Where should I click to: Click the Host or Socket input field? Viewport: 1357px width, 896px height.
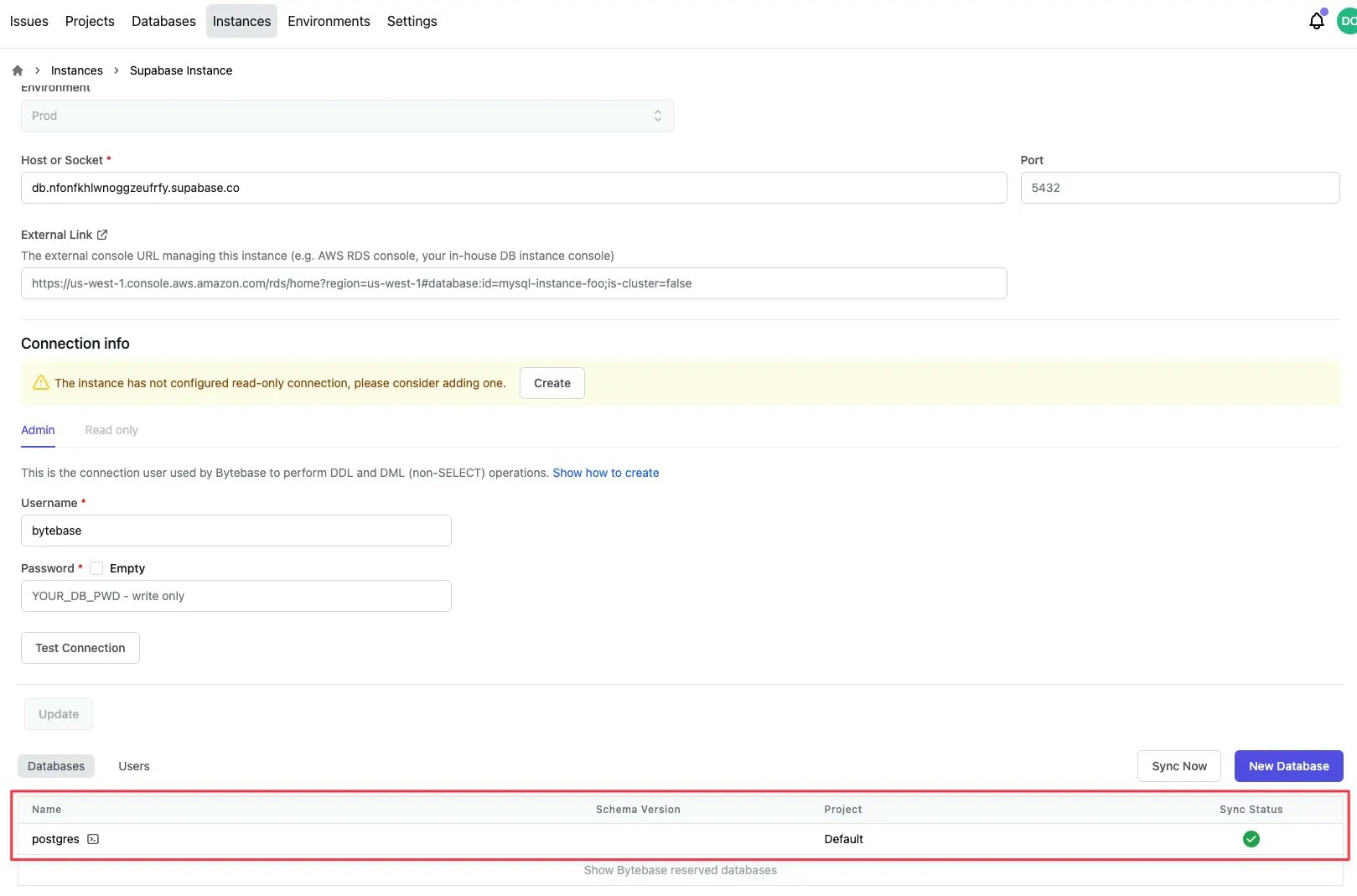(513, 187)
